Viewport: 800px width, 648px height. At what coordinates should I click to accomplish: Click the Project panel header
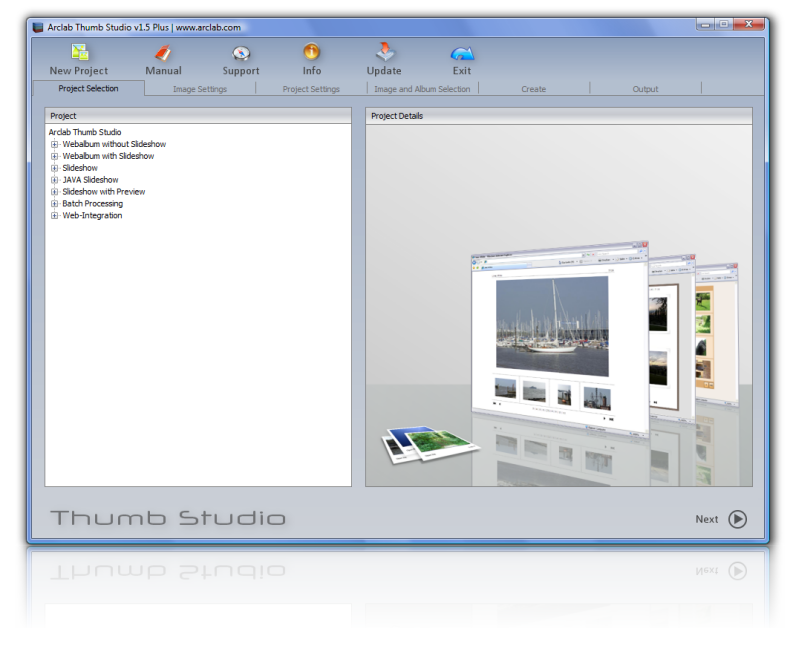pyautogui.click(x=198, y=116)
